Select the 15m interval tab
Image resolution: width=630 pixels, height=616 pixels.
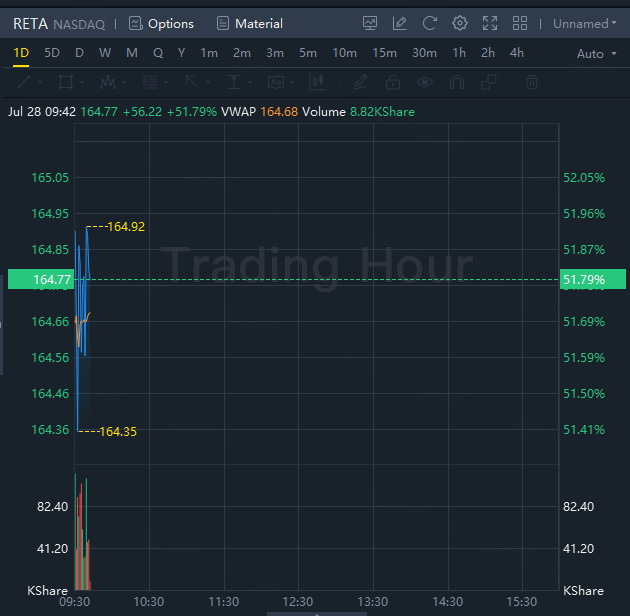tap(384, 53)
